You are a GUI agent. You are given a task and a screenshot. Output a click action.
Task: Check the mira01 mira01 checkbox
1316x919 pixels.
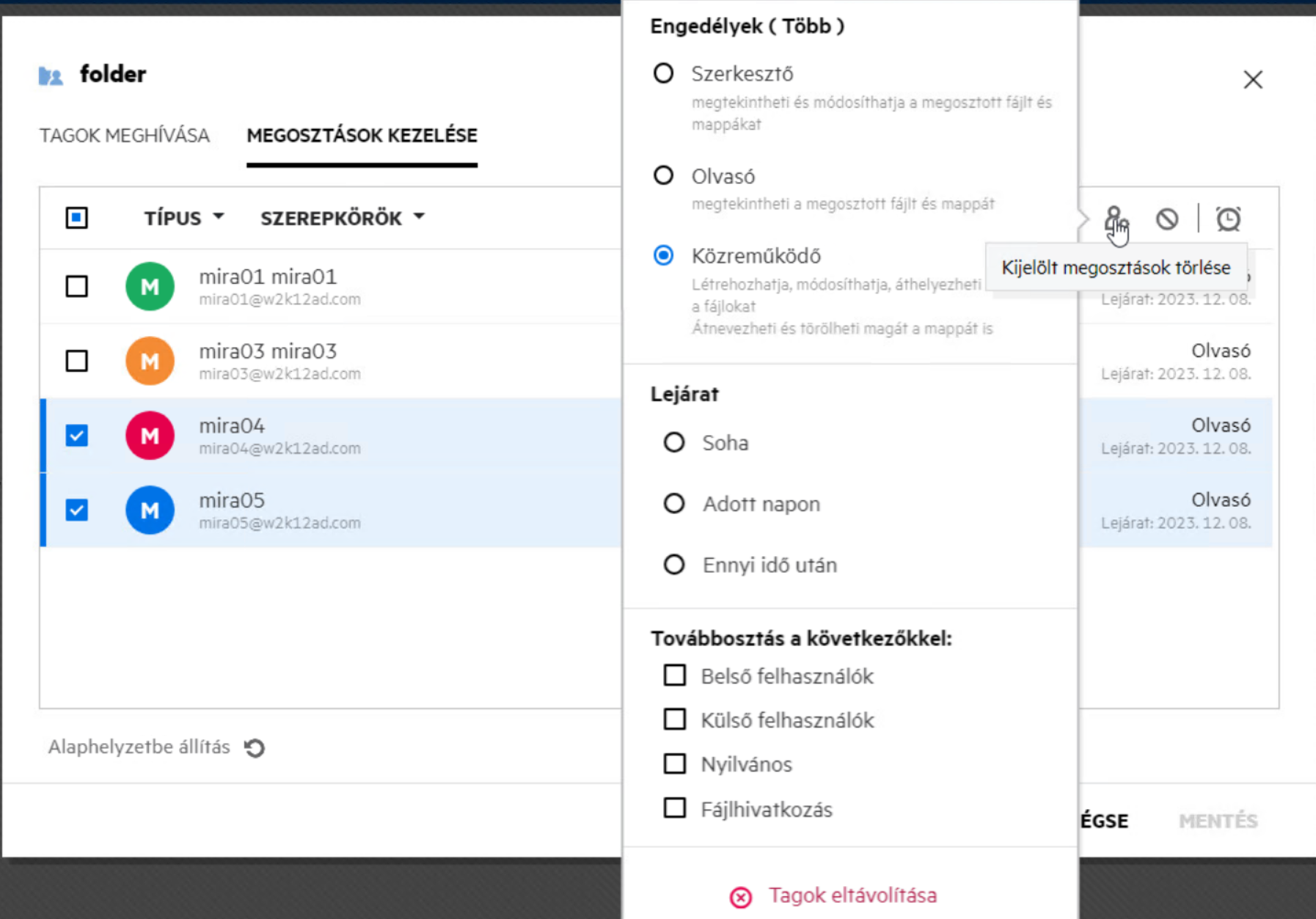[x=77, y=286]
